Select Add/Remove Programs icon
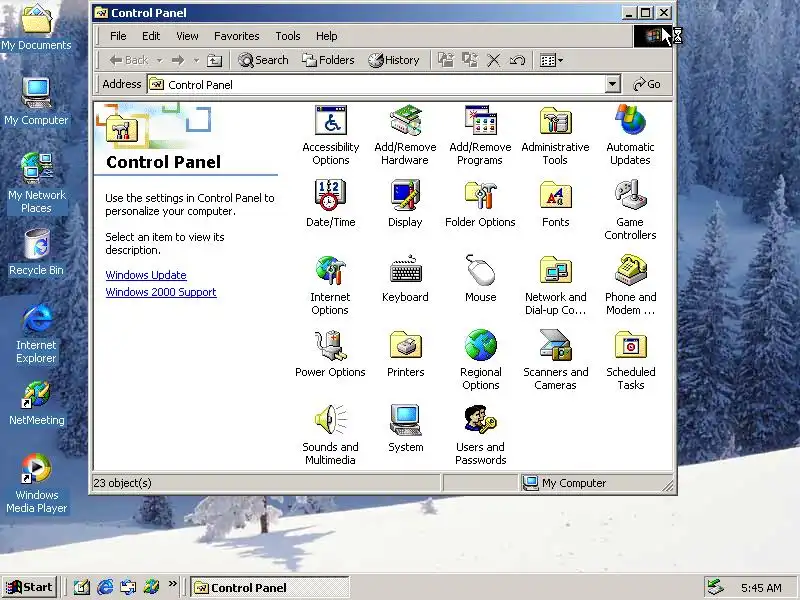Screen dimensions: 800x600 (x=480, y=121)
